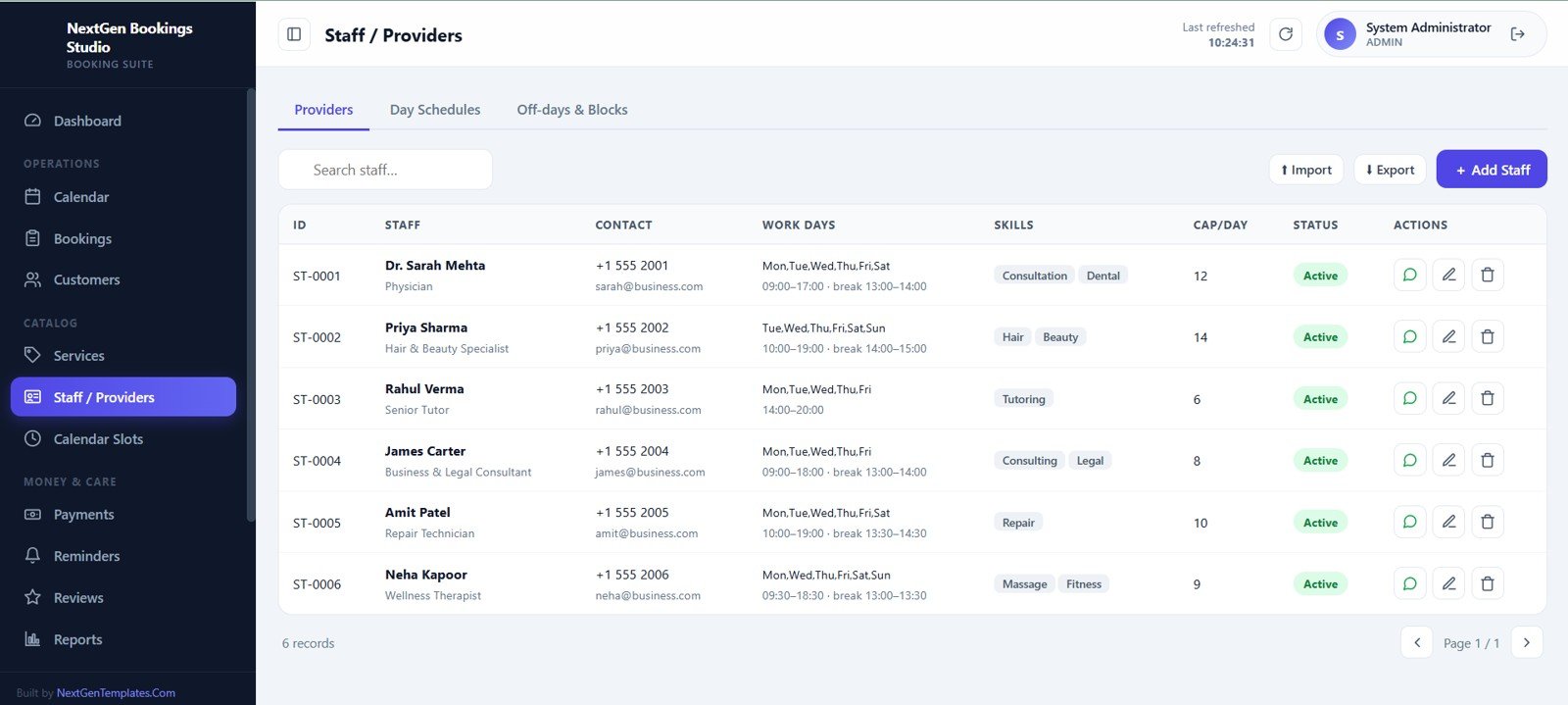Click email sarah@business.com

pyautogui.click(x=649, y=286)
